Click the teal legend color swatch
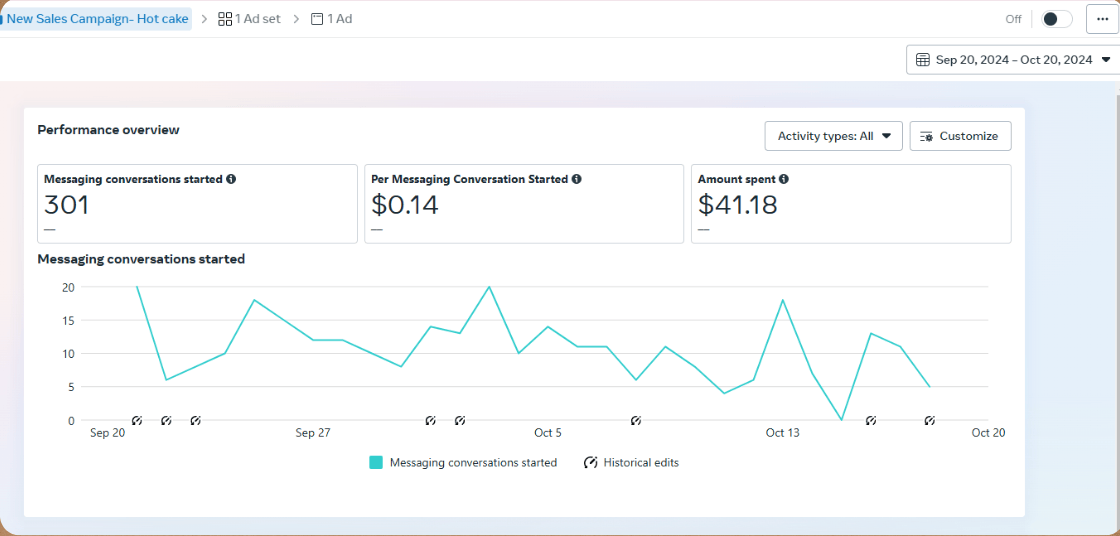This screenshot has width=1120, height=536. (376, 463)
